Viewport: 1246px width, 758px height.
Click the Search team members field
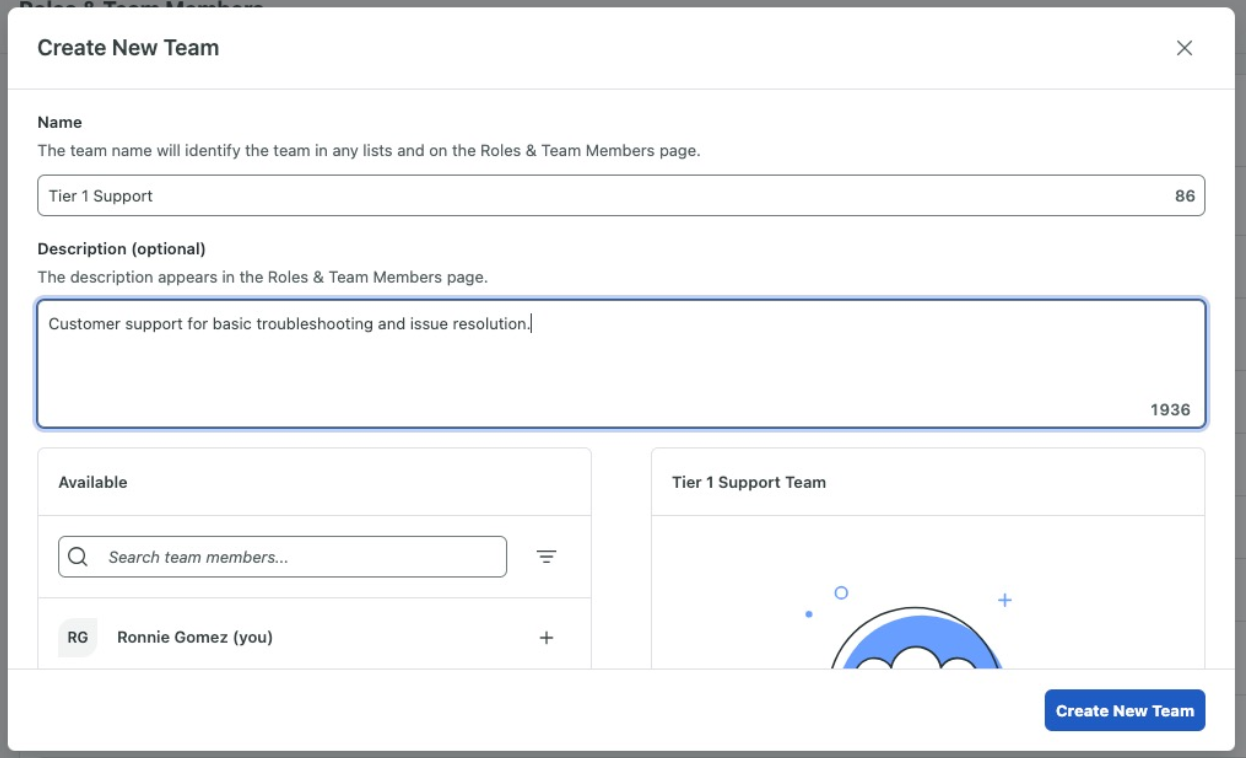pyautogui.click(x=282, y=557)
